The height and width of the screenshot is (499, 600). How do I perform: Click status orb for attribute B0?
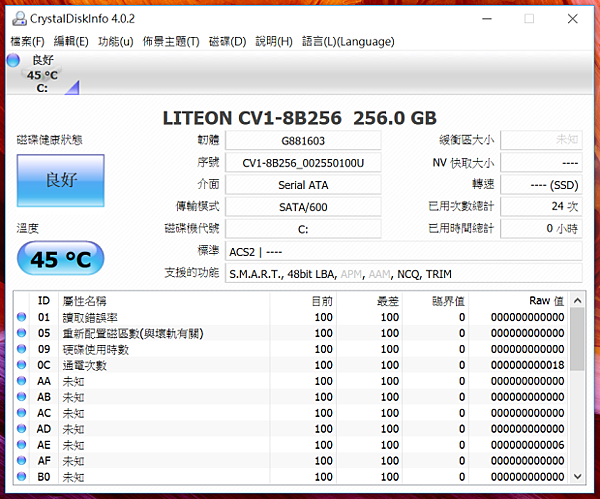(21, 476)
